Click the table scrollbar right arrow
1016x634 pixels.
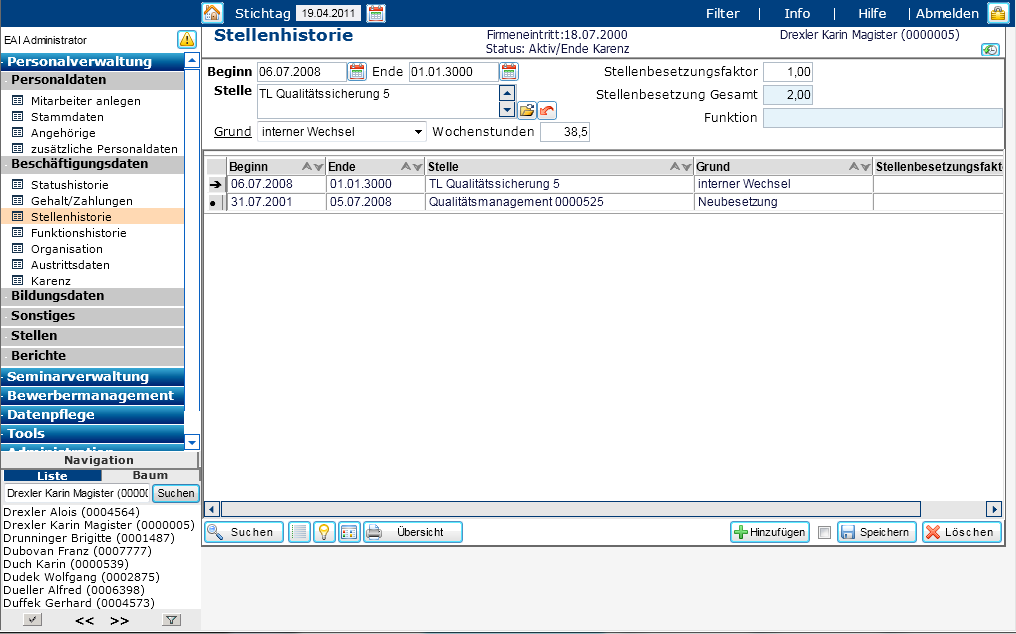click(994, 509)
